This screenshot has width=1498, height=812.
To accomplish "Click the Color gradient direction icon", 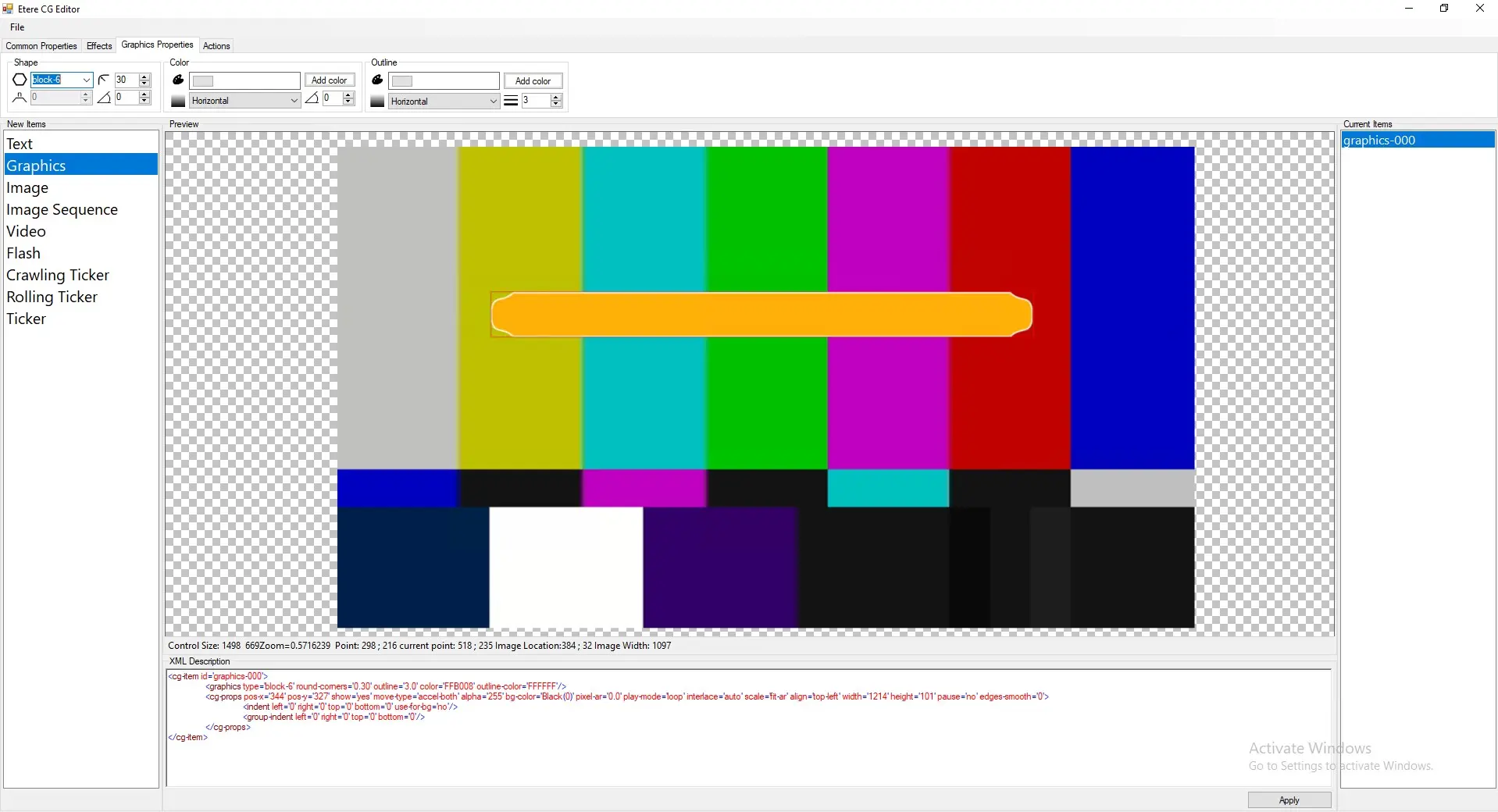I will (178, 101).
